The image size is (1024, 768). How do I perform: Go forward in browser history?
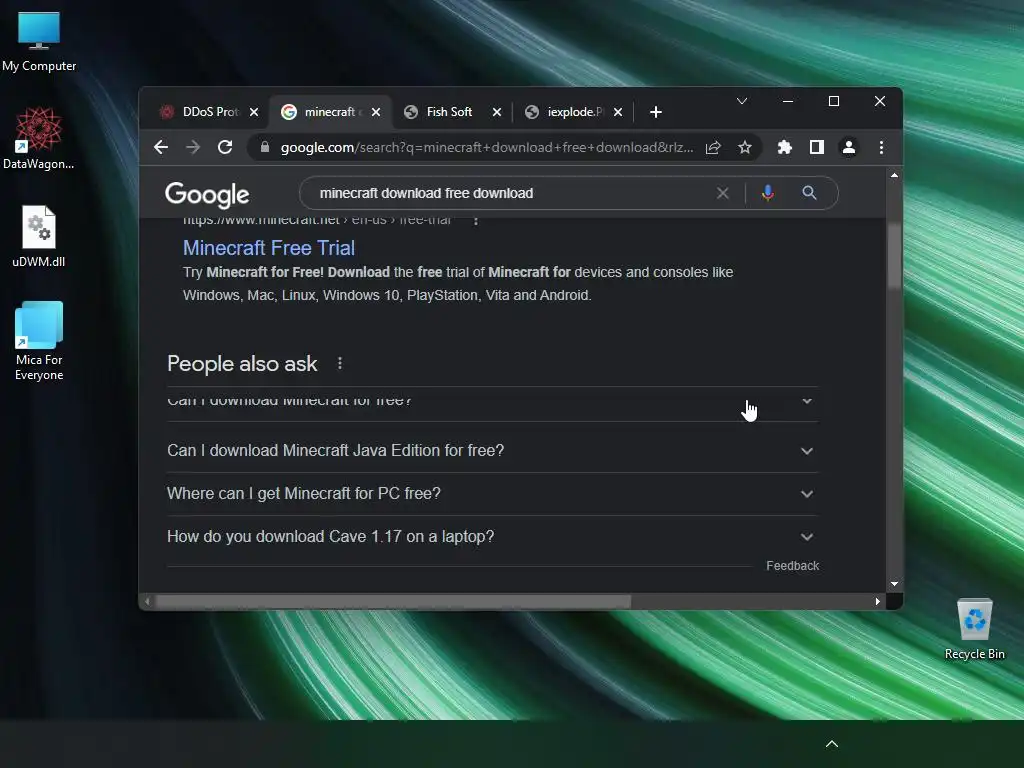193,147
